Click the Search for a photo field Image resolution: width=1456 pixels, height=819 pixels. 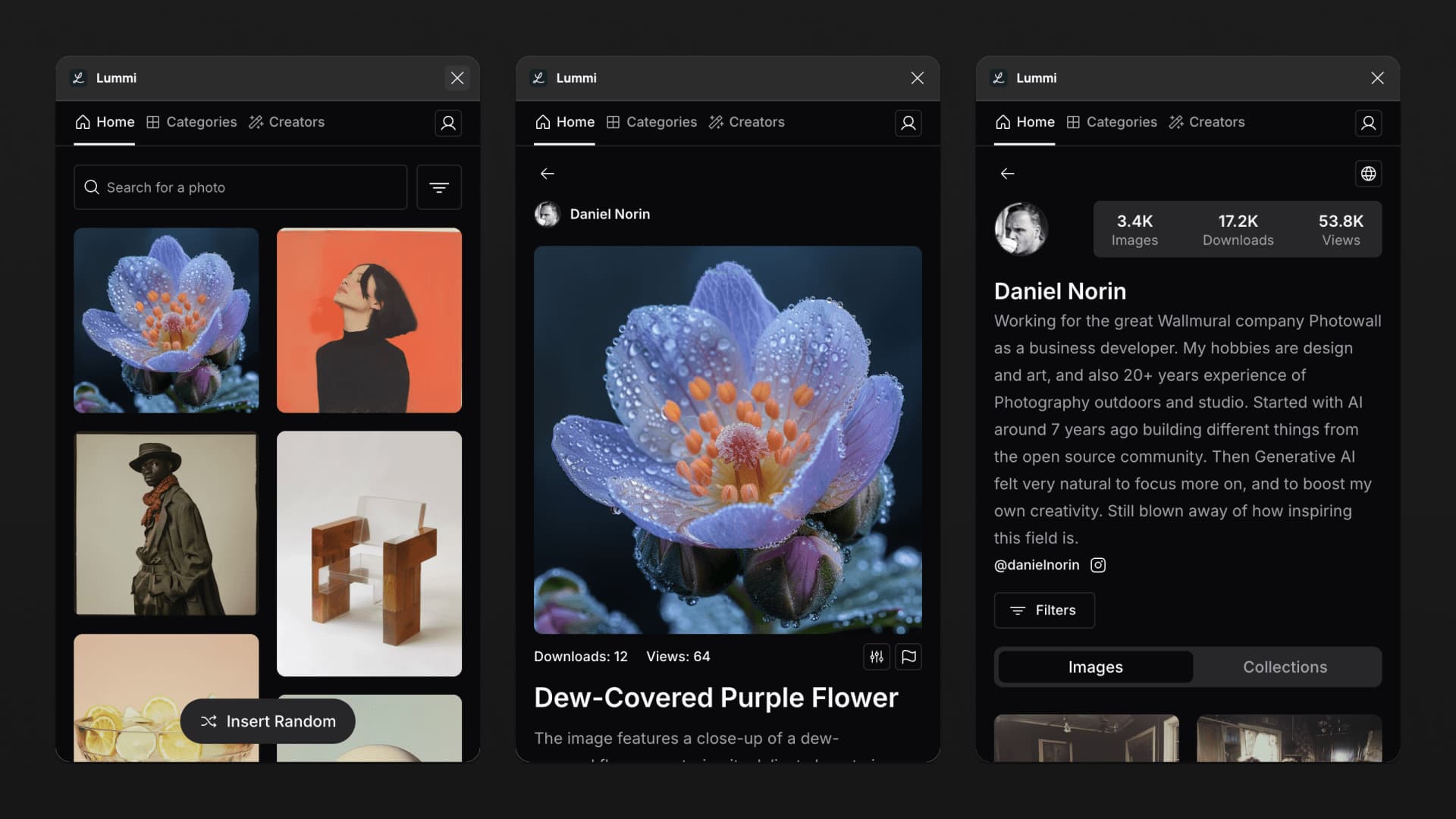[240, 187]
